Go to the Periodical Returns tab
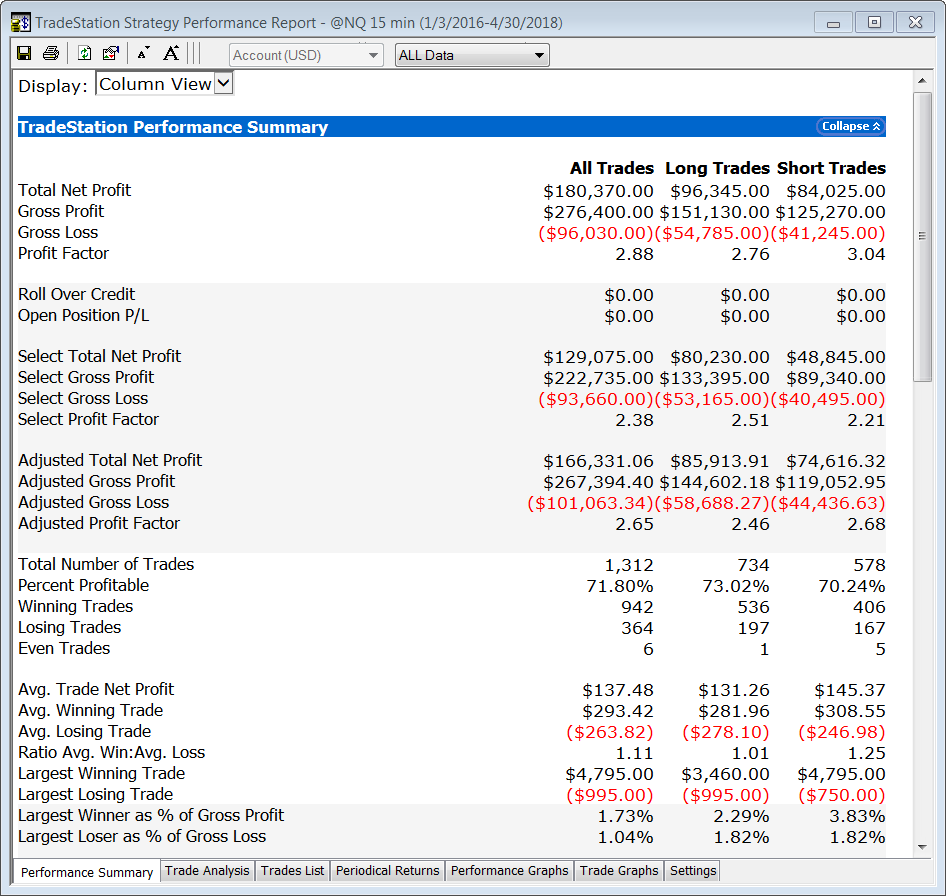Viewport: 946px width, 896px height. pos(387,871)
